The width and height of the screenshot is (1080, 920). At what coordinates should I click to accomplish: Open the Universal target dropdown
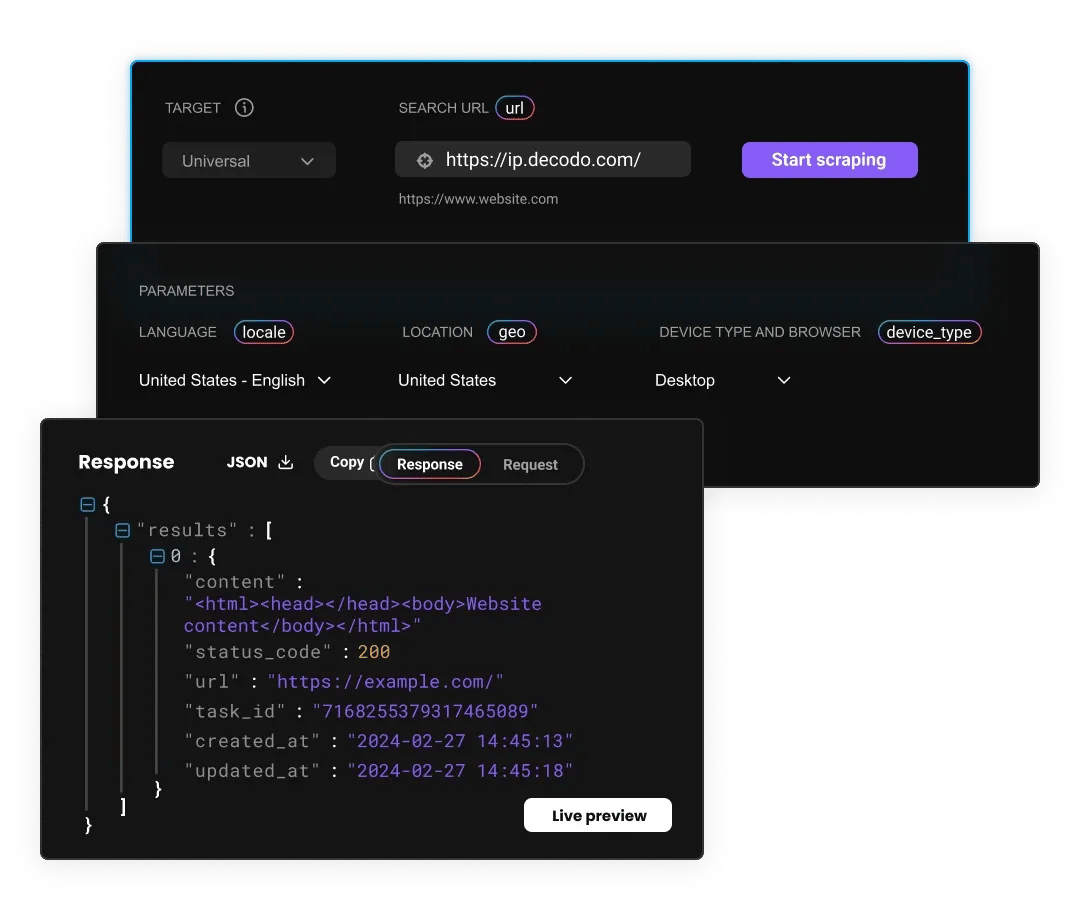coord(249,160)
